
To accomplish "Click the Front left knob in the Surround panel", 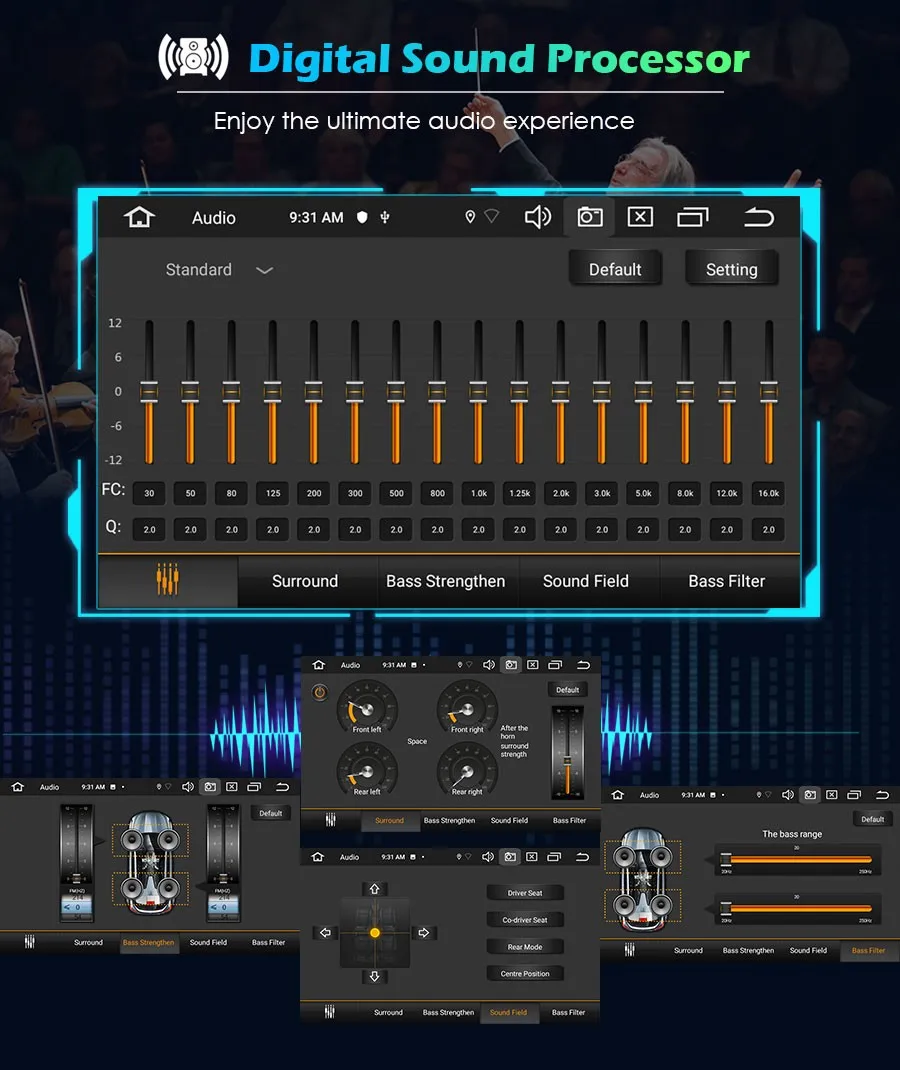I will coord(366,707).
